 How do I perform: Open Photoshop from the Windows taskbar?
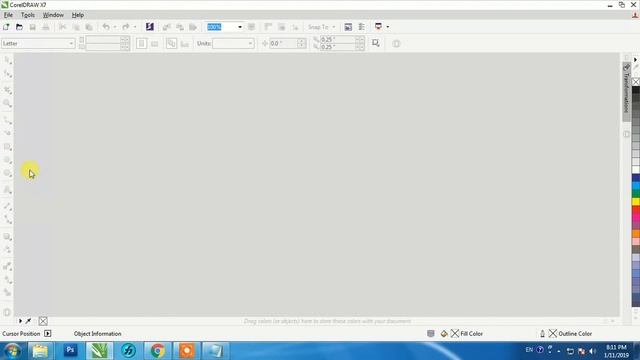tap(70, 351)
